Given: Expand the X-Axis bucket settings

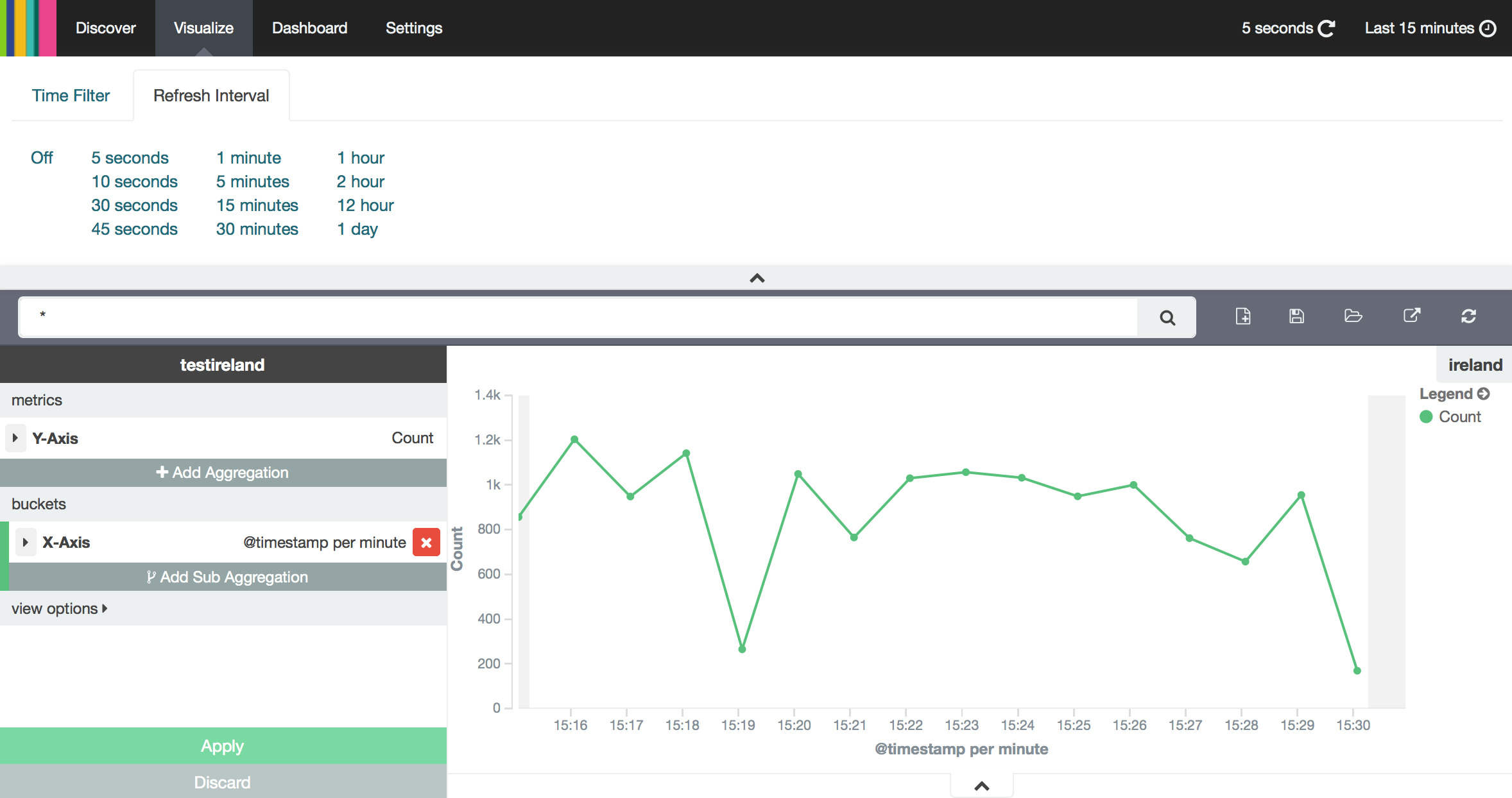Looking at the screenshot, I should pyautogui.click(x=26, y=542).
